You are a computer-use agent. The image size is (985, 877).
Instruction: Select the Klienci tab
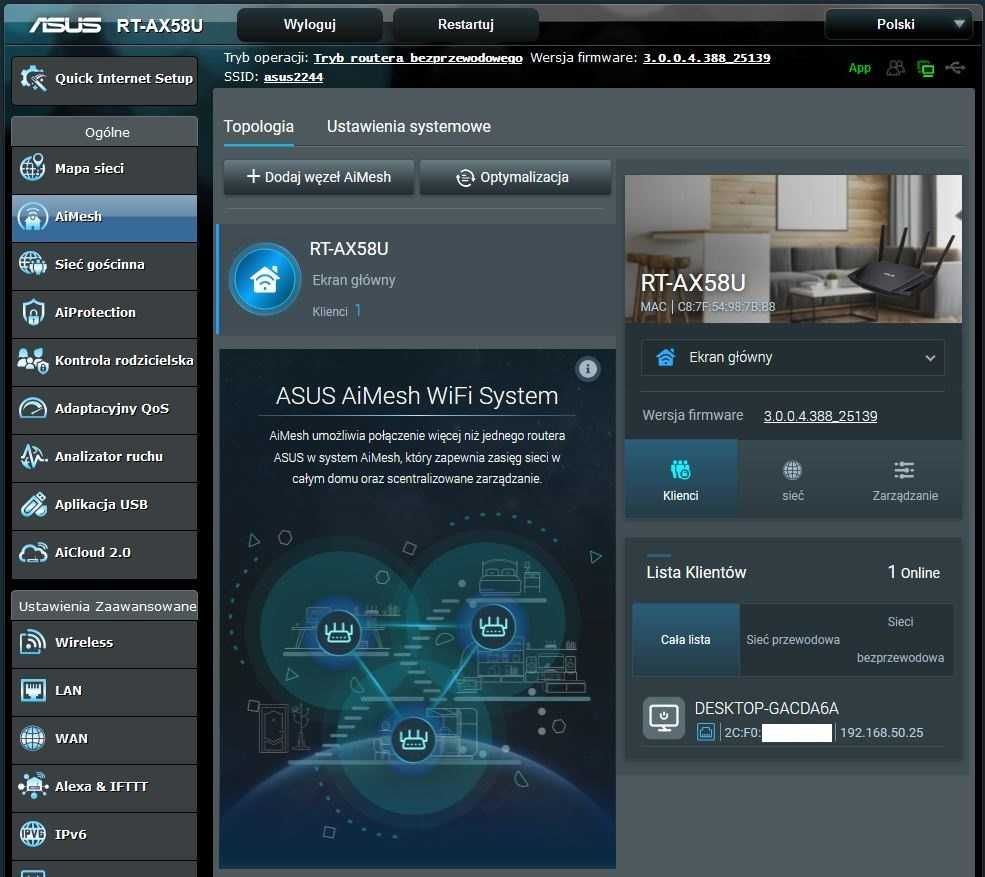click(681, 479)
